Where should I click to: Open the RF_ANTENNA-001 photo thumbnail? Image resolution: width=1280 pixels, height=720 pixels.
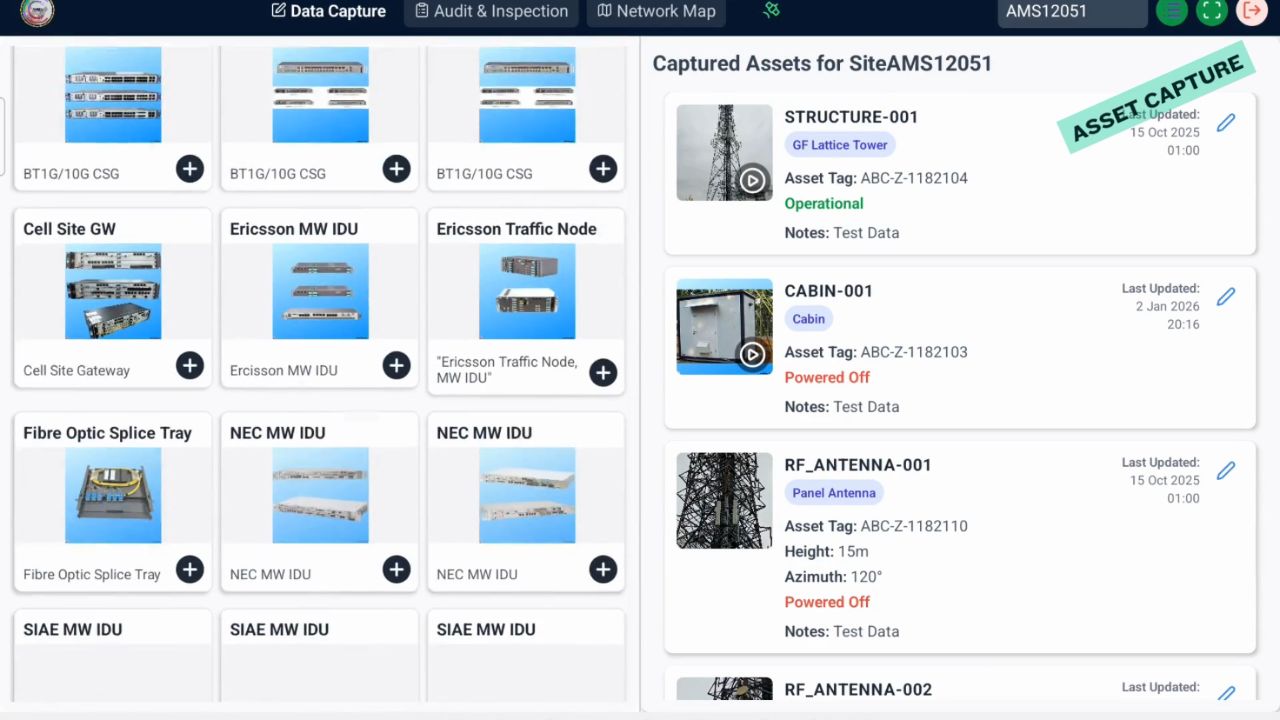725,501
